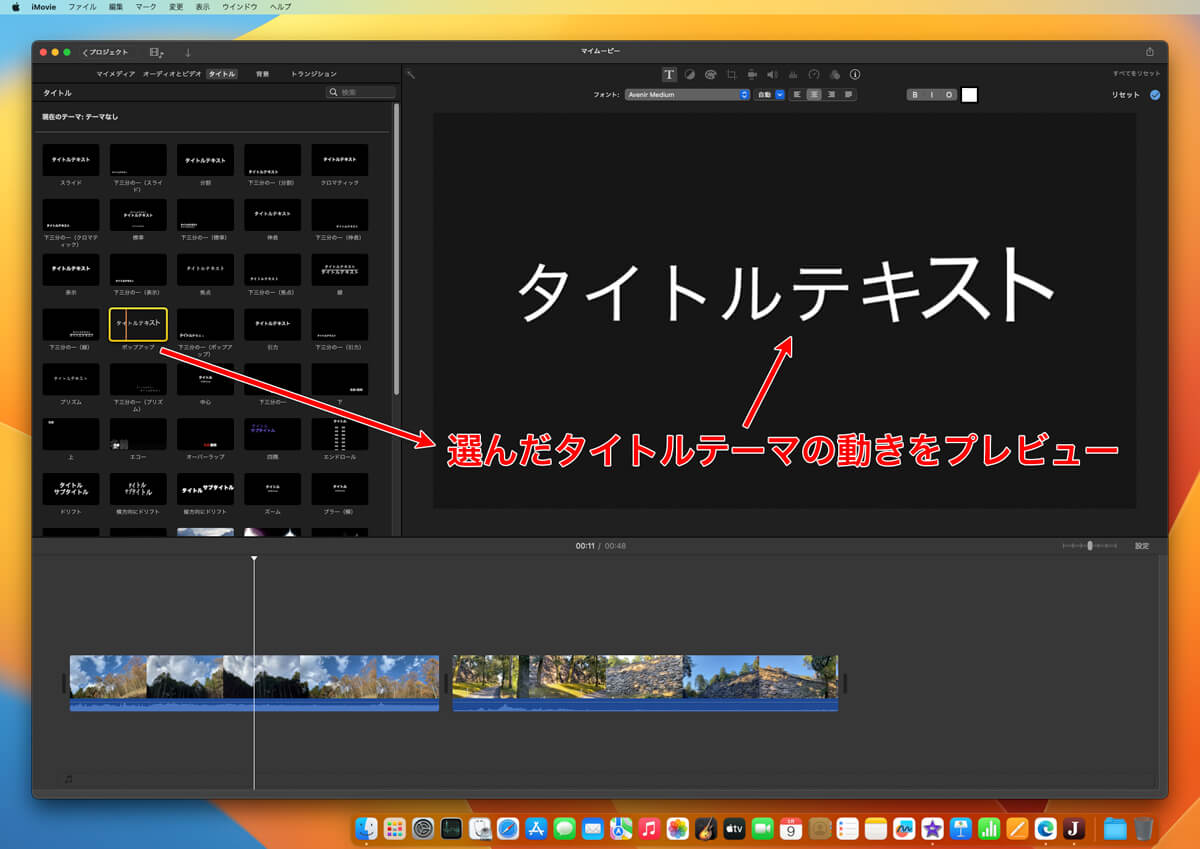Open the stabilization camera icon

[751, 74]
